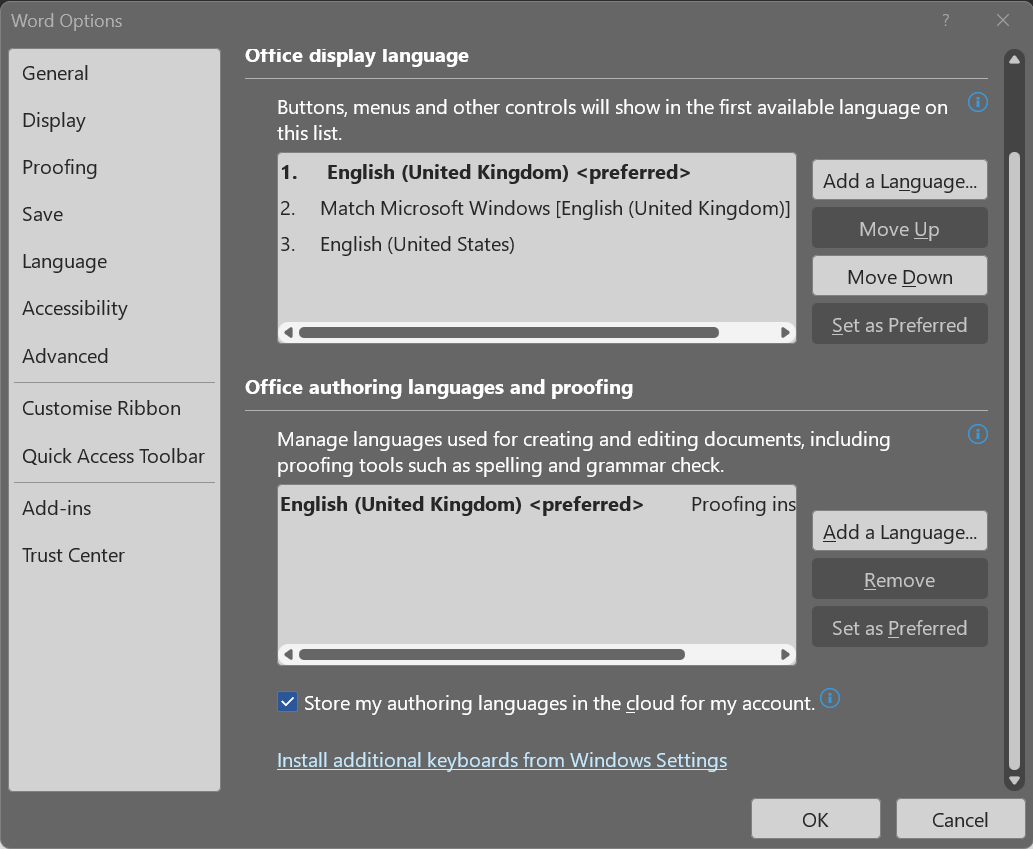Click the dialog scroll up arrow
1033x849 pixels.
(x=1015, y=59)
